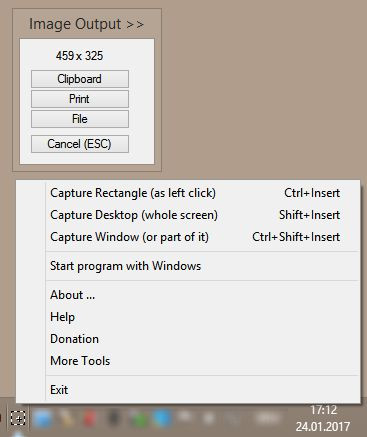Expand the Image Output >> header
367x437 pixels.
coord(87,24)
